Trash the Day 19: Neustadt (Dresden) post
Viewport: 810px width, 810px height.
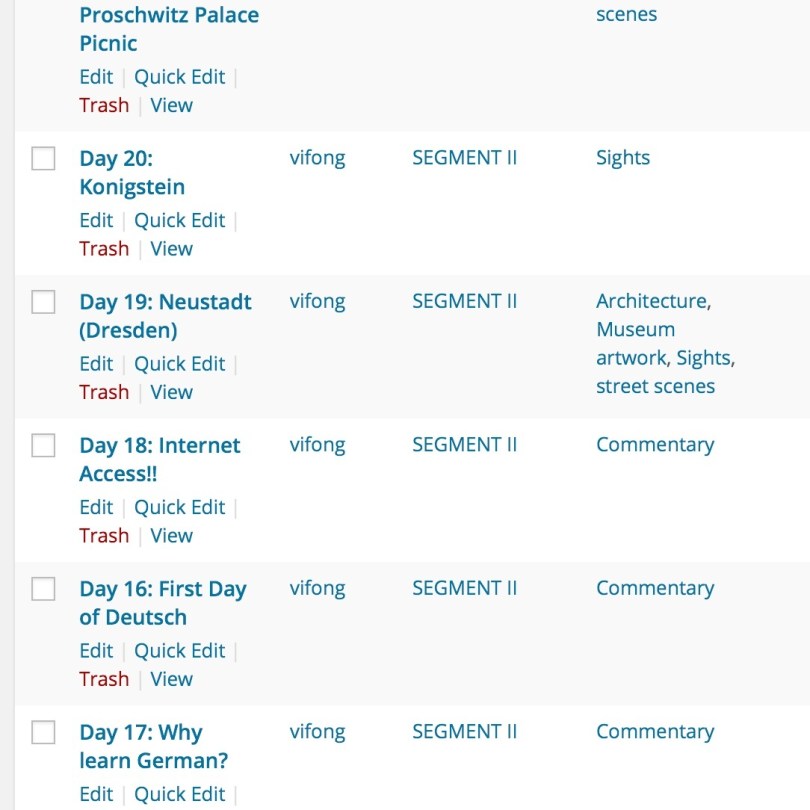click(104, 392)
